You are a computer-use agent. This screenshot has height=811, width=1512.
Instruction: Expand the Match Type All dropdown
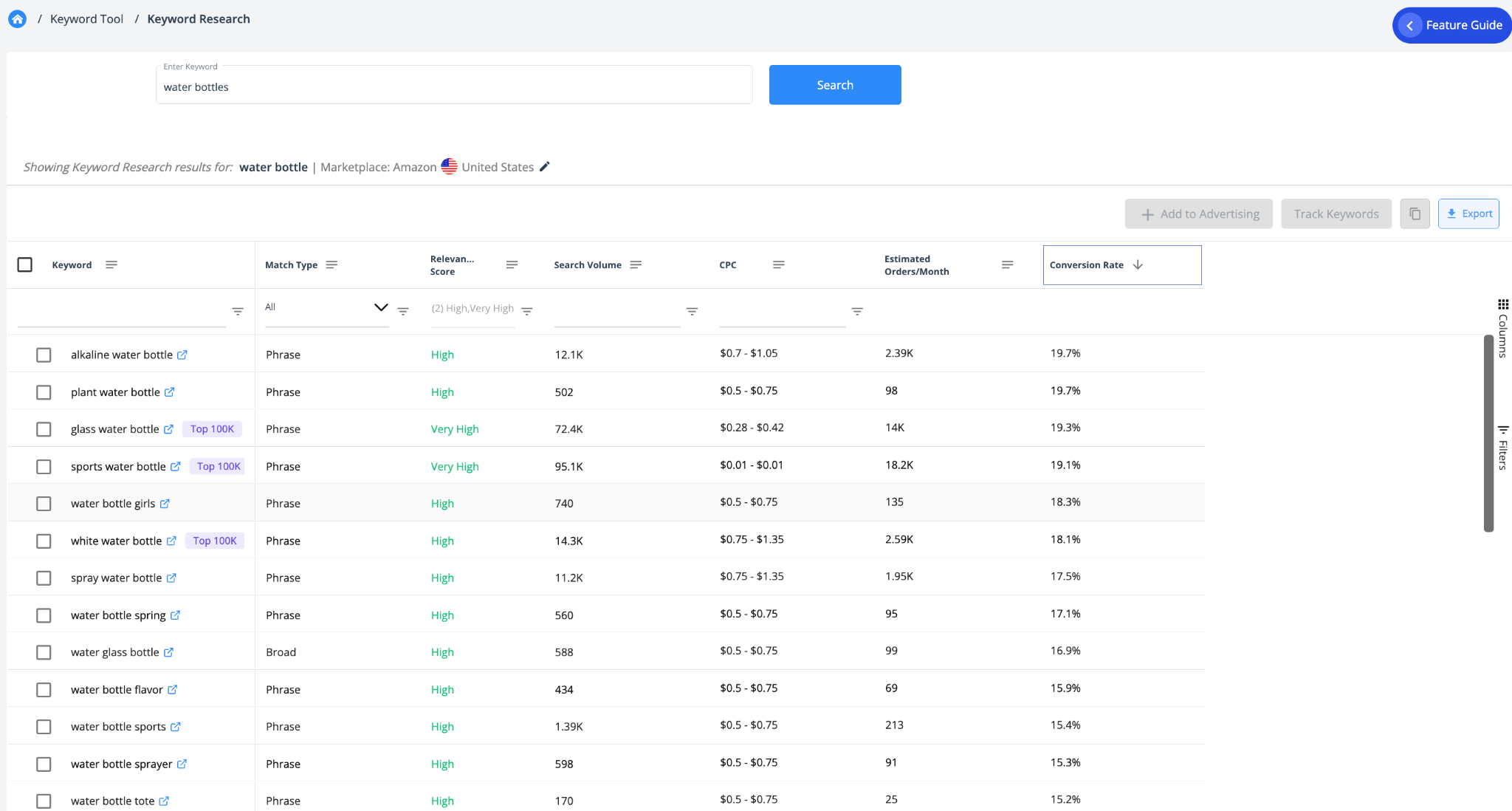(x=380, y=307)
